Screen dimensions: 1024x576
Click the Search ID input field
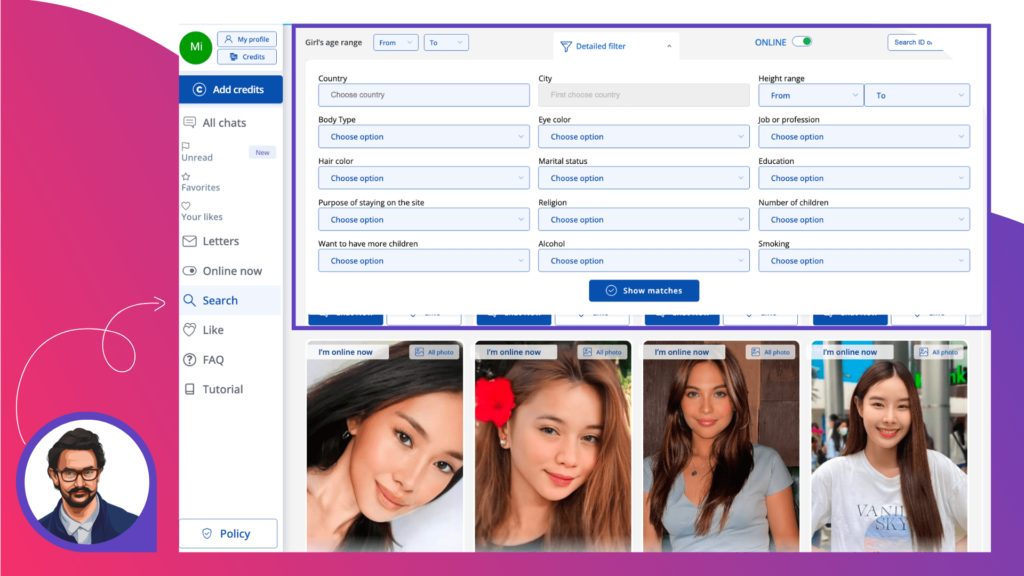pos(914,42)
